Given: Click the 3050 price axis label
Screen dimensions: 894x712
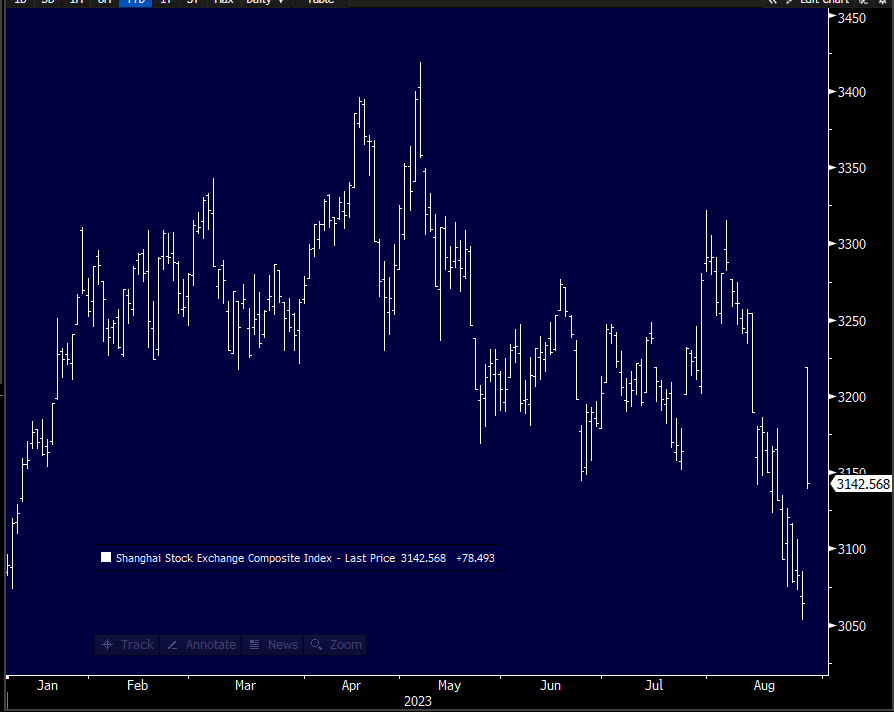Looking at the screenshot, I should tap(851, 626).
